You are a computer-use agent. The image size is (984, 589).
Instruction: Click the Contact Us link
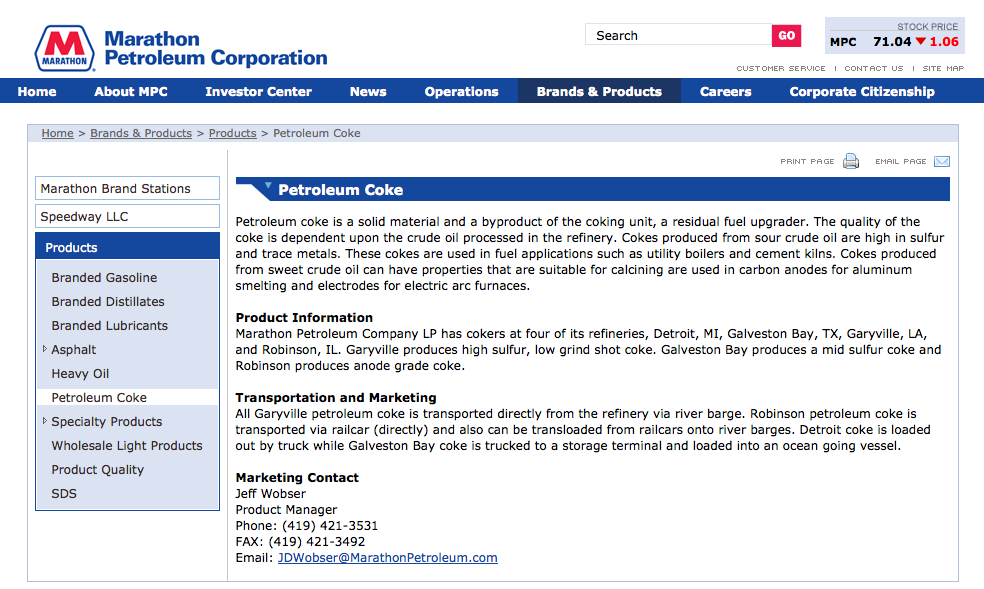874,68
